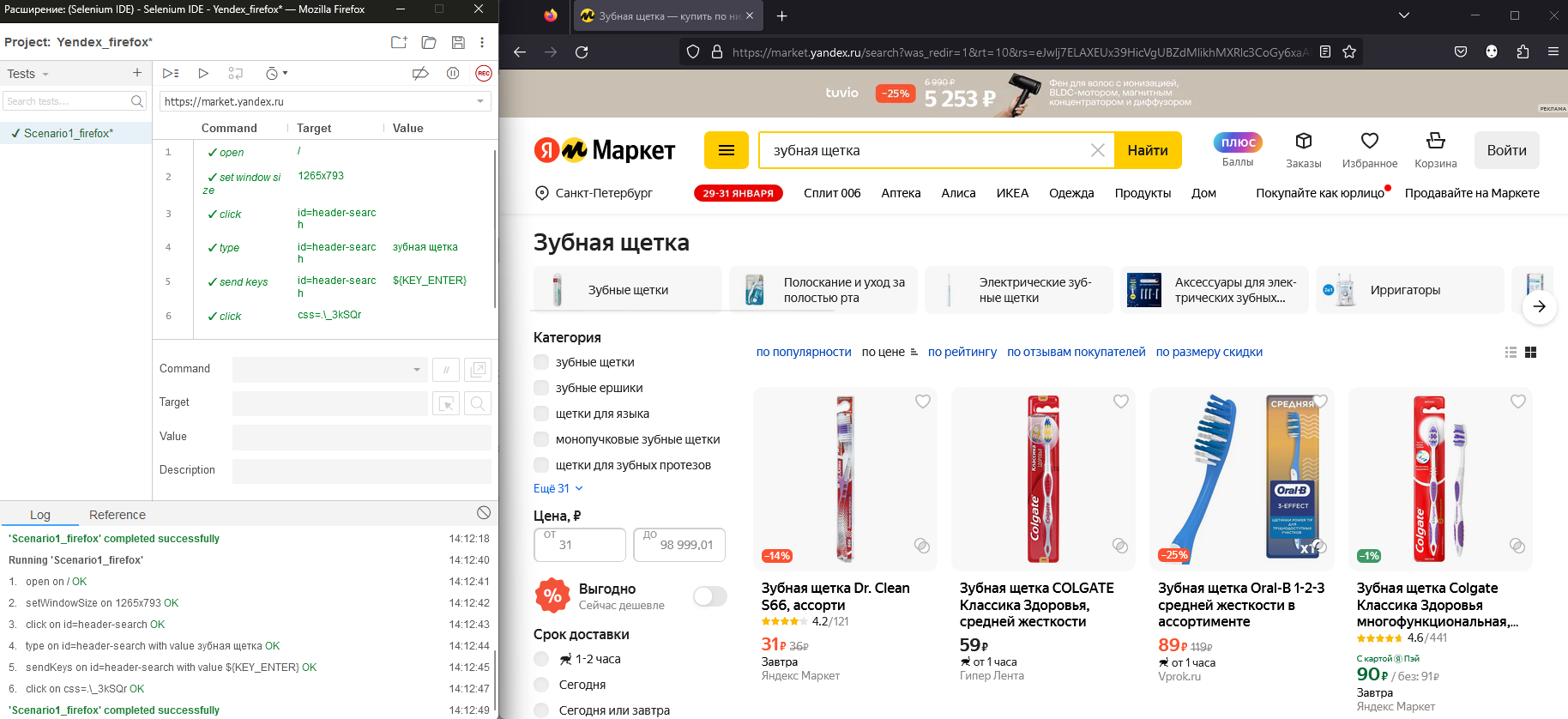Screen dimensions: 1568x719
Task: Toggle Выгодно cheaper-now switch
Action: coord(710,596)
